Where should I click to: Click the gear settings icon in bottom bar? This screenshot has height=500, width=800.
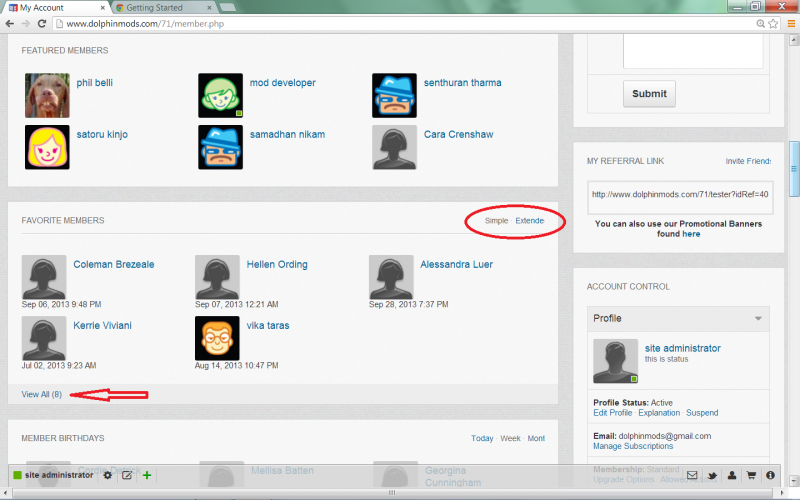point(108,475)
